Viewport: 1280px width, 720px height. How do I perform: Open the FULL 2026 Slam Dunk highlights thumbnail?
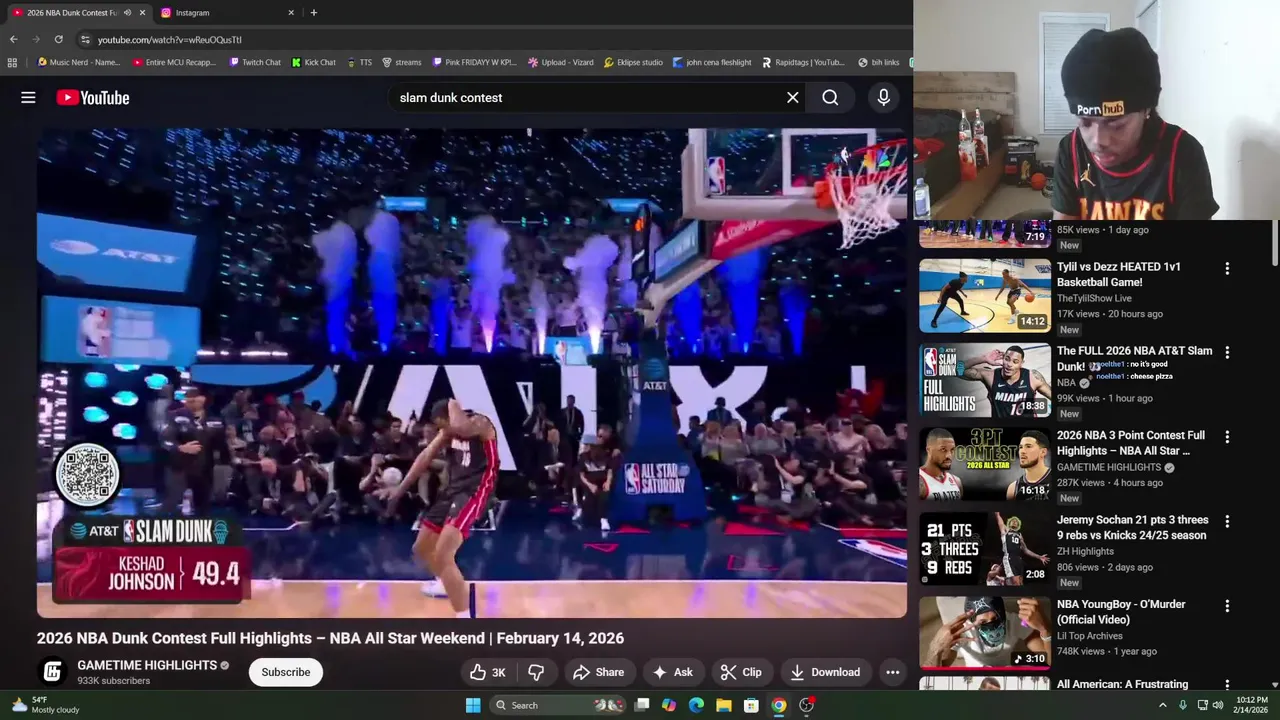(985, 380)
